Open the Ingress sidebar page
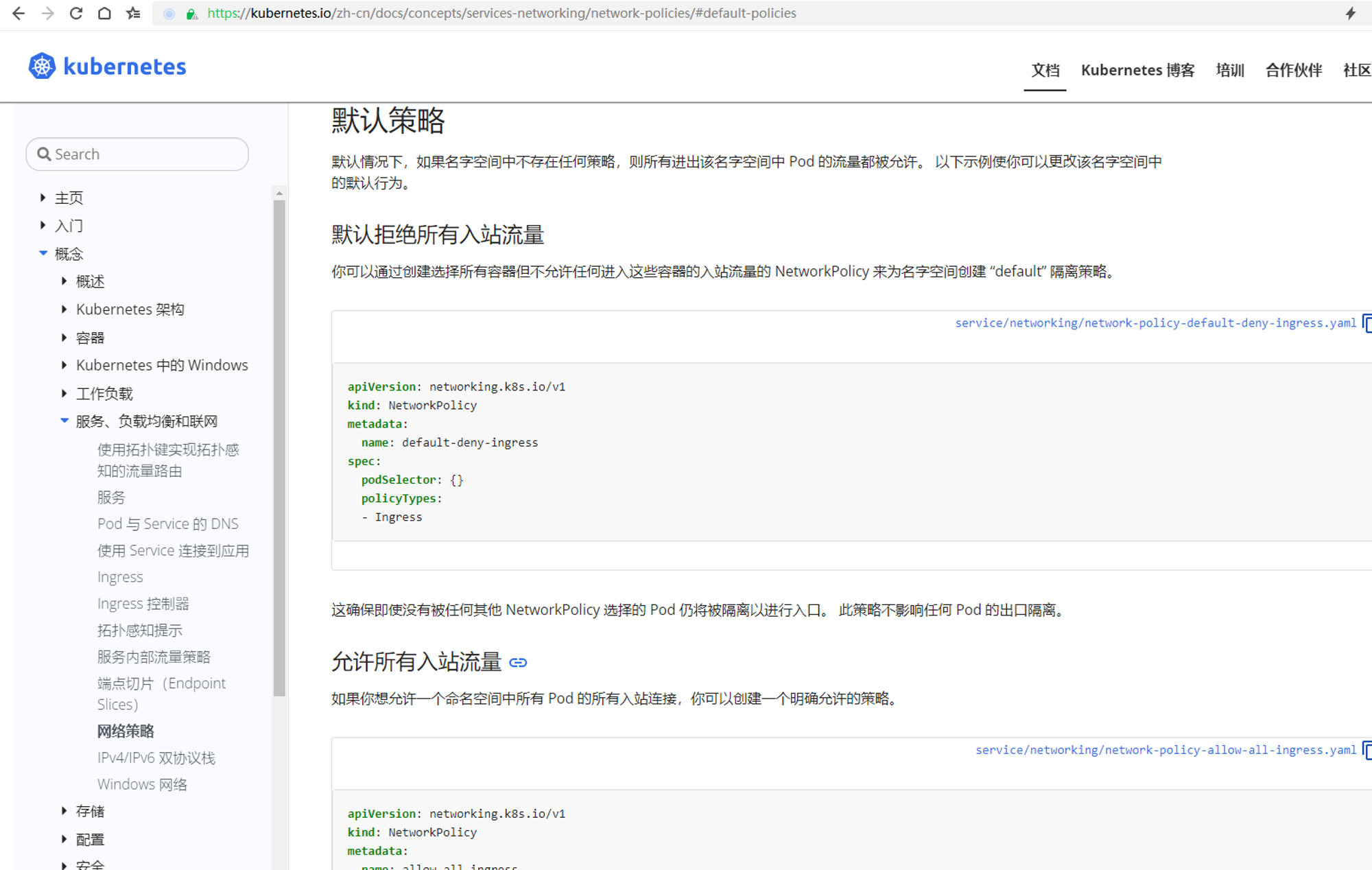Image resolution: width=1372 pixels, height=870 pixels. (x=120, y=577)
